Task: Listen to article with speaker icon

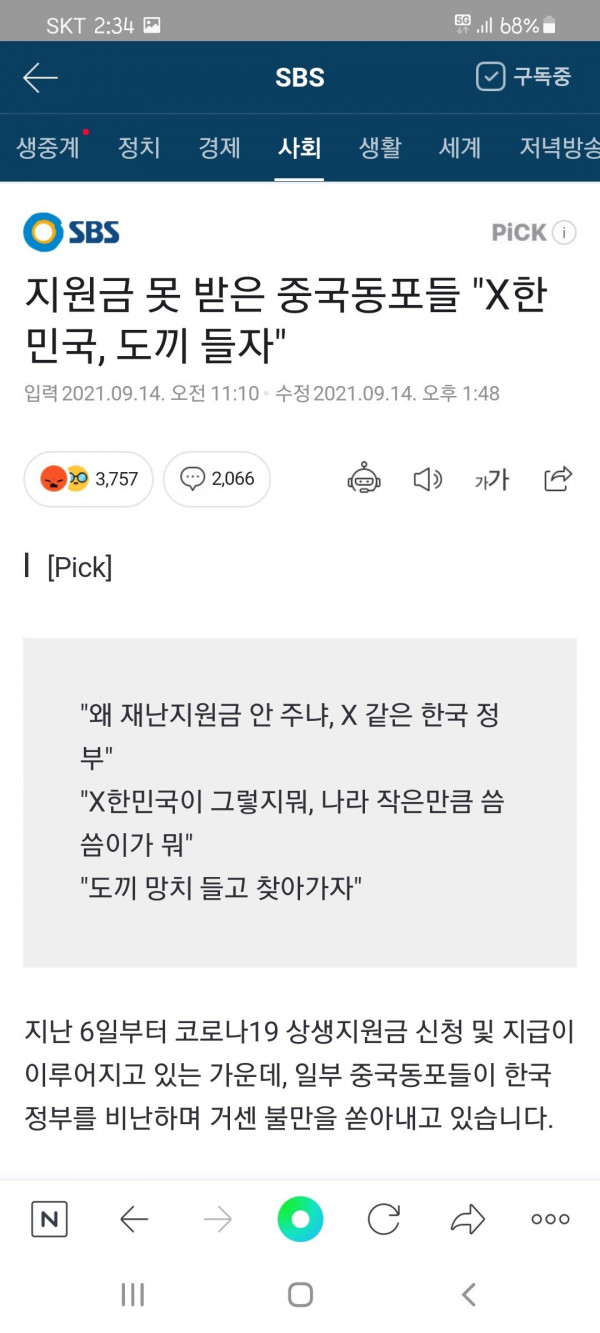Action: (427, 480)
